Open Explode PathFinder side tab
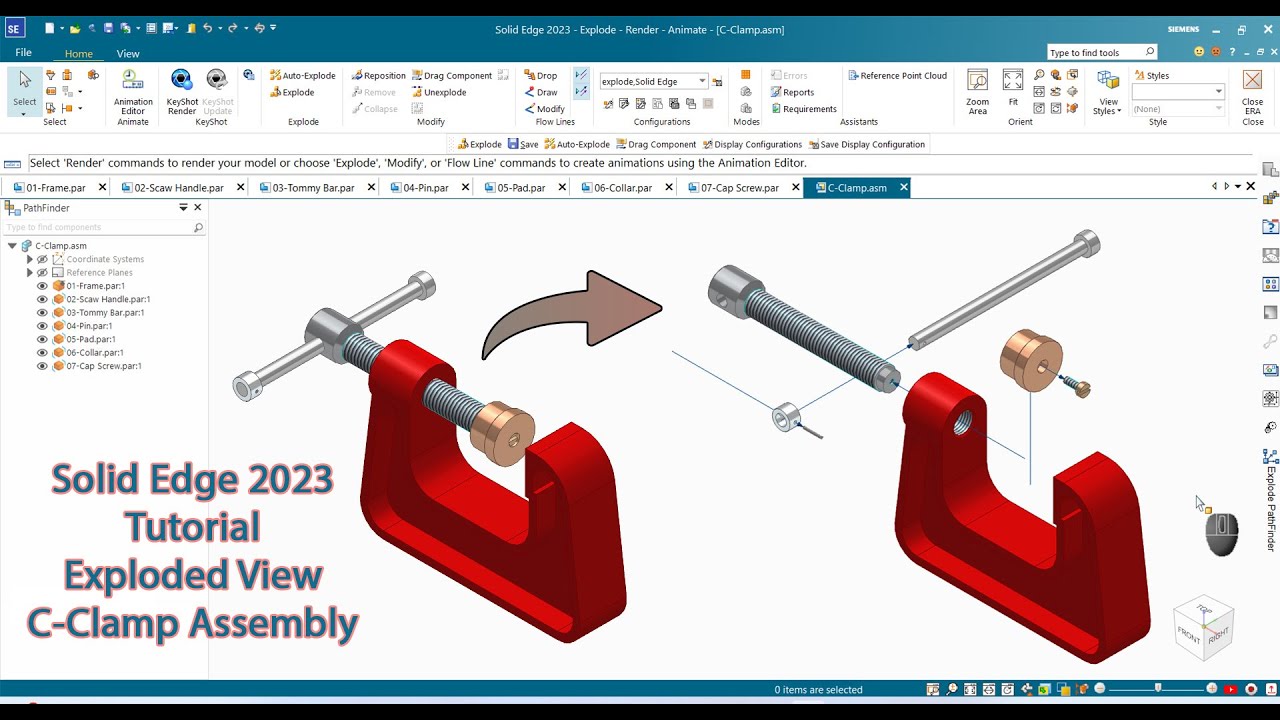 pyautogui.click(x=1271, y=500)
